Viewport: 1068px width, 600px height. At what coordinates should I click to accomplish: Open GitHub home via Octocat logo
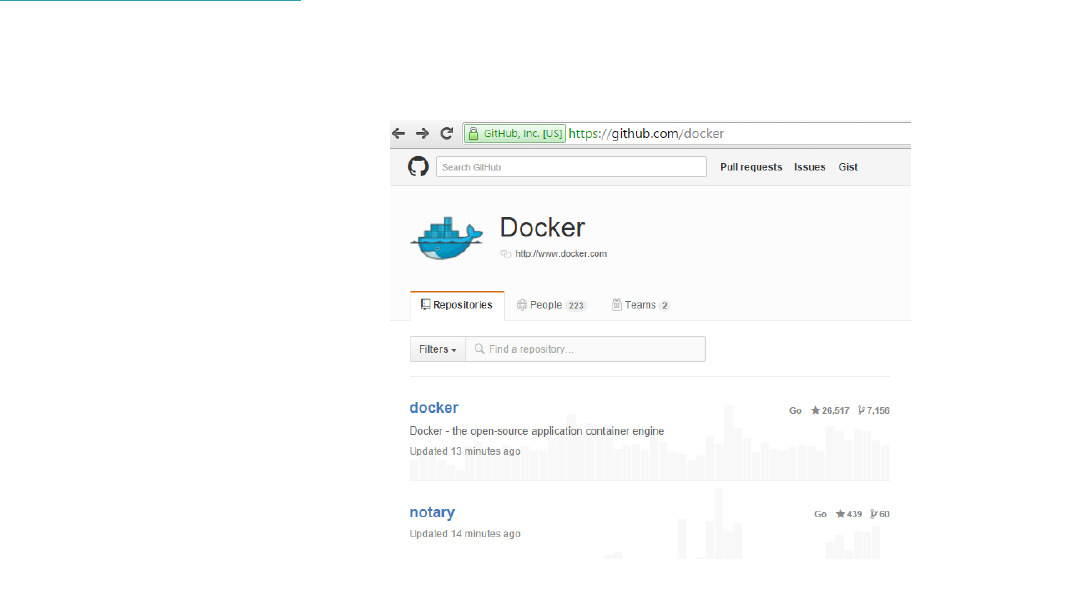click(x=418, y=166)
